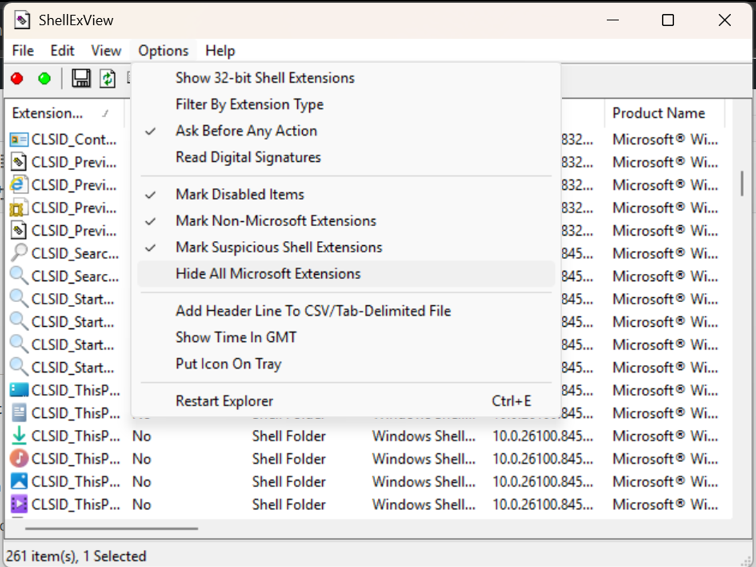Sort by Product Name column header
The image size is (756, 567).
click(664, 113)
